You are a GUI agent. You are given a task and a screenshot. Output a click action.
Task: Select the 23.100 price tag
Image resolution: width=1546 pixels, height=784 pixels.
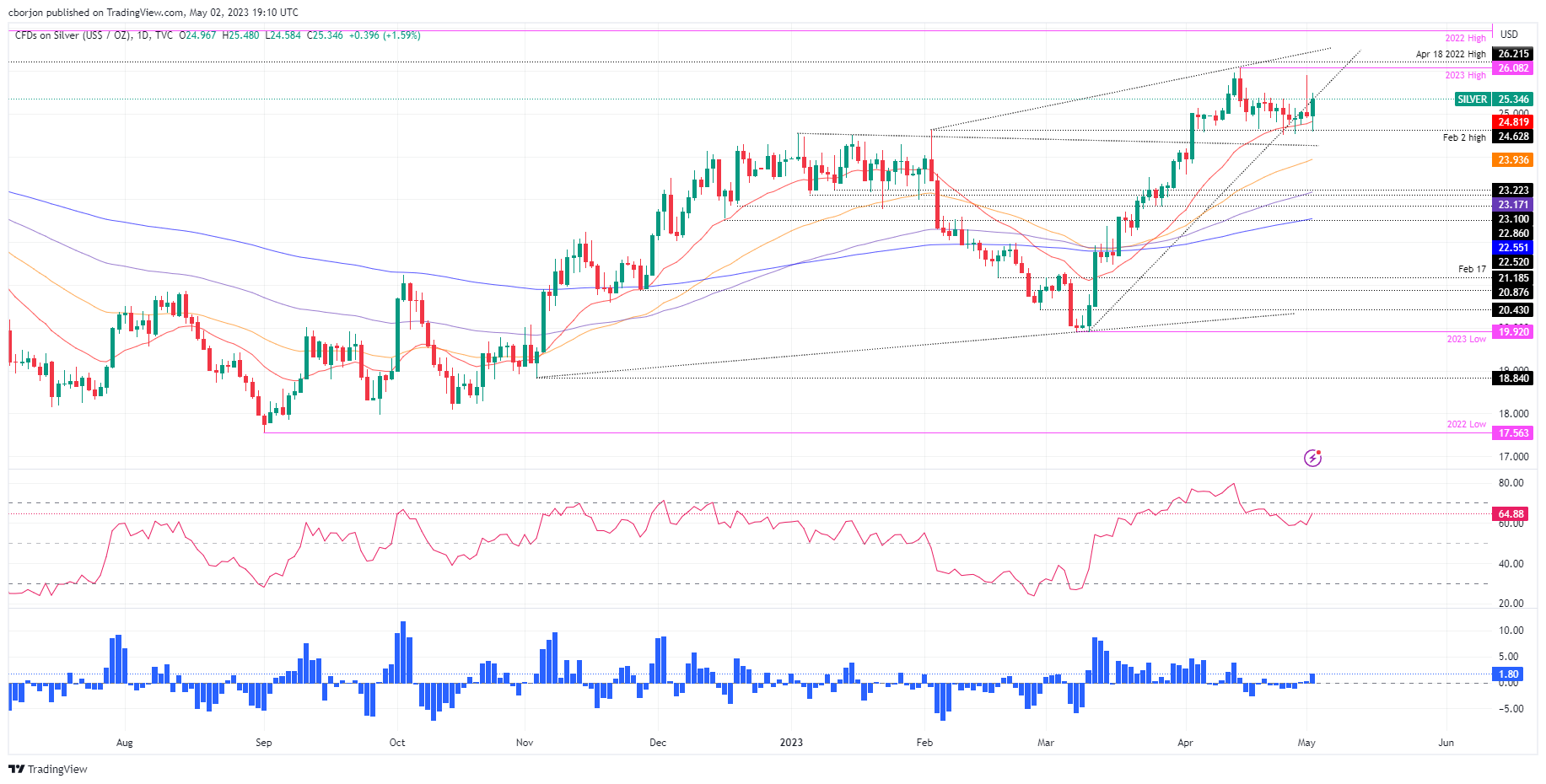(1514, 219)
